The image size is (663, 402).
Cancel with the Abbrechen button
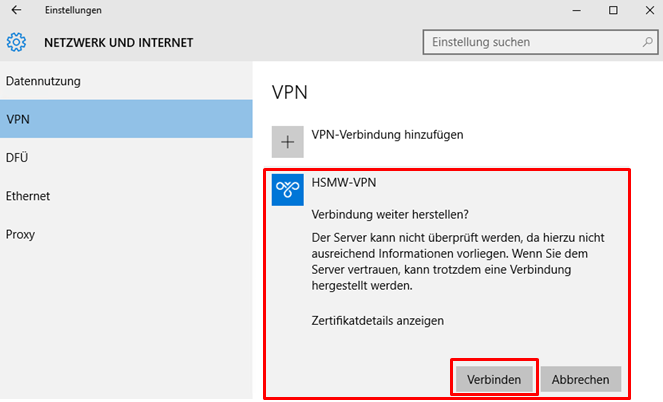point(581,380)
